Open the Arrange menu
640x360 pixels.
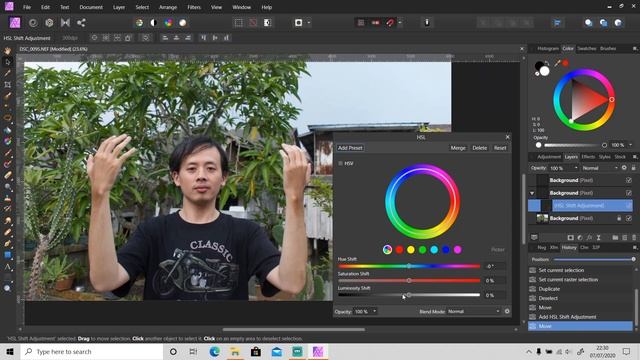pyautogui.click(x=168, y=7)
